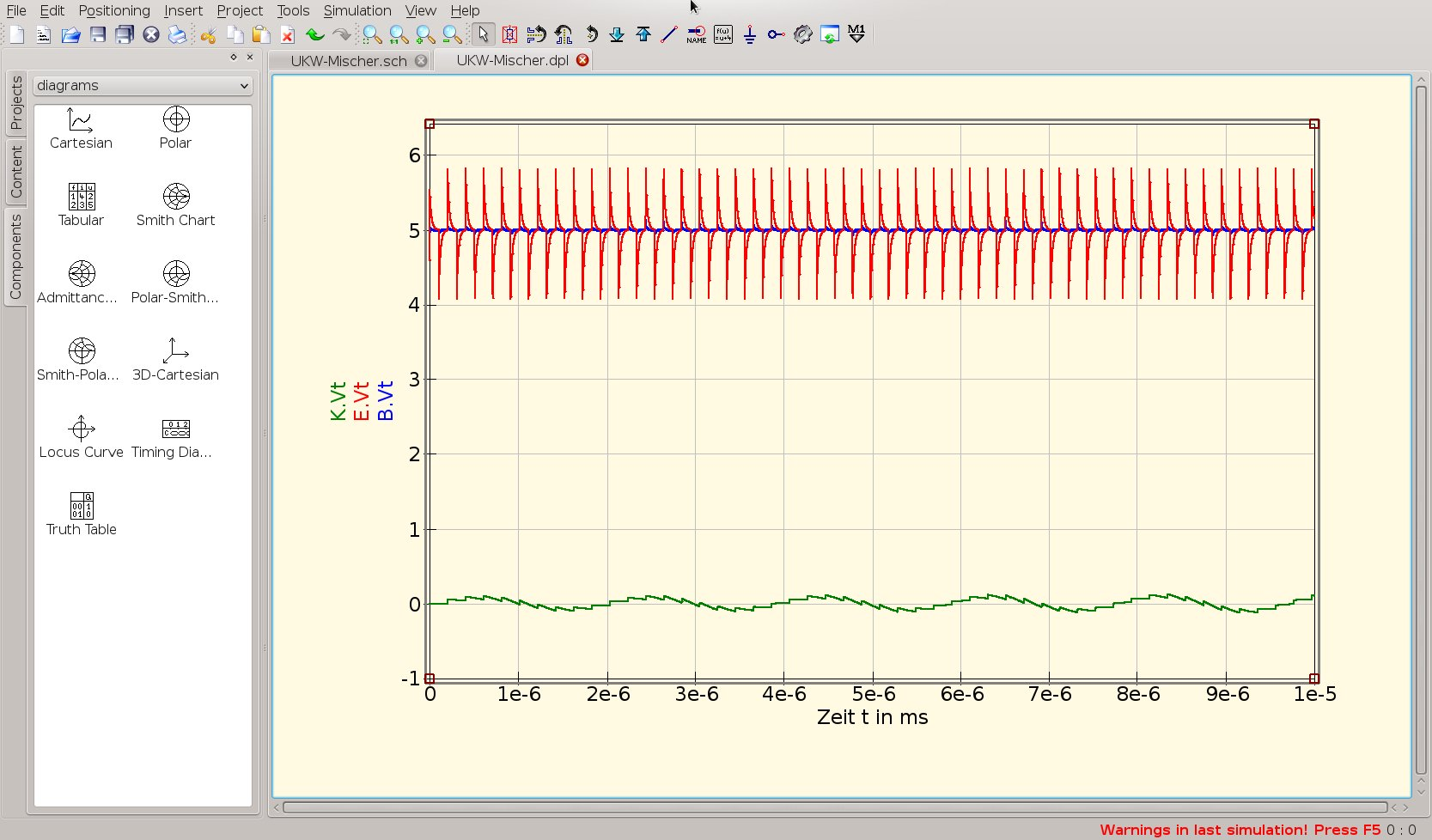Click the Simulate gear icon

(802, 34)
